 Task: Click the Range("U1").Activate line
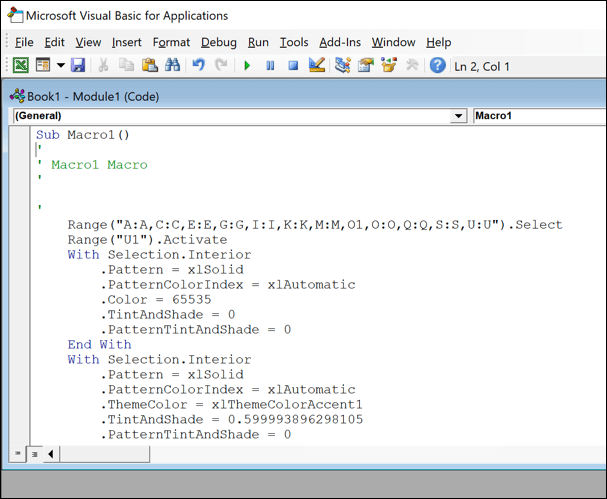tap(147, 240)
